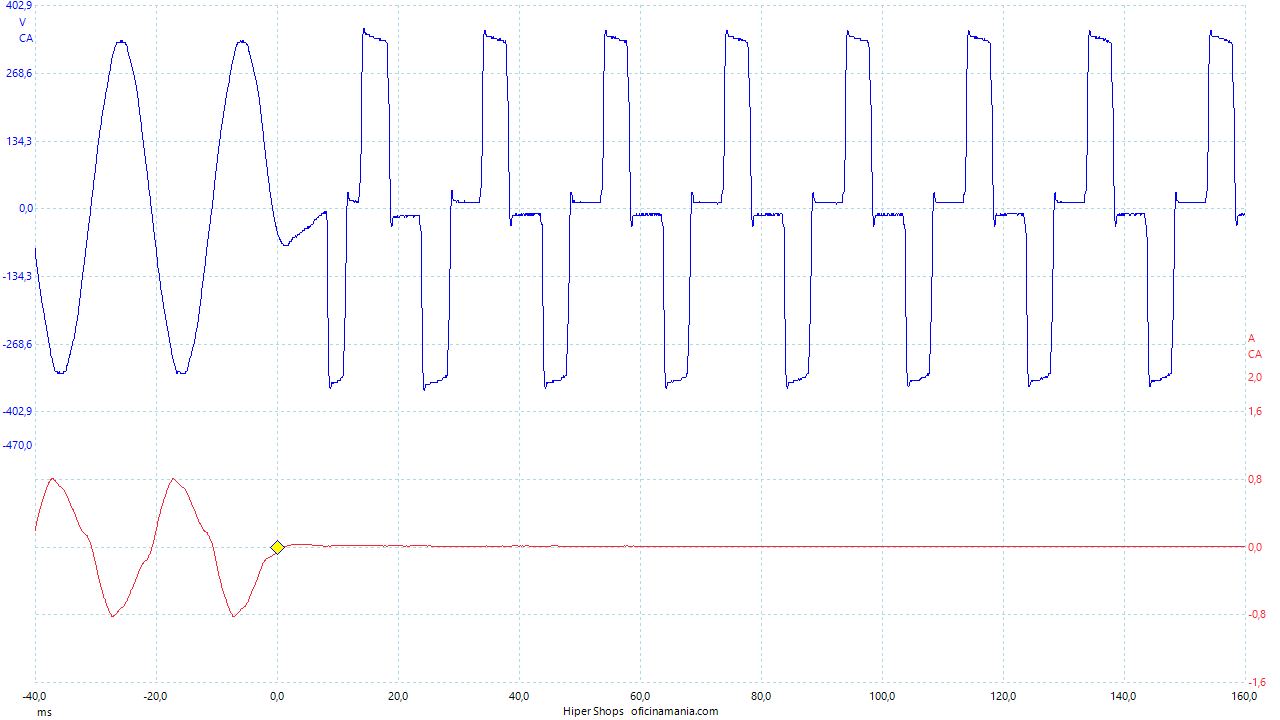Click the 402,9 voltage axis value
This screenshot has width=1280, height=720.
(x=18, y=6)
